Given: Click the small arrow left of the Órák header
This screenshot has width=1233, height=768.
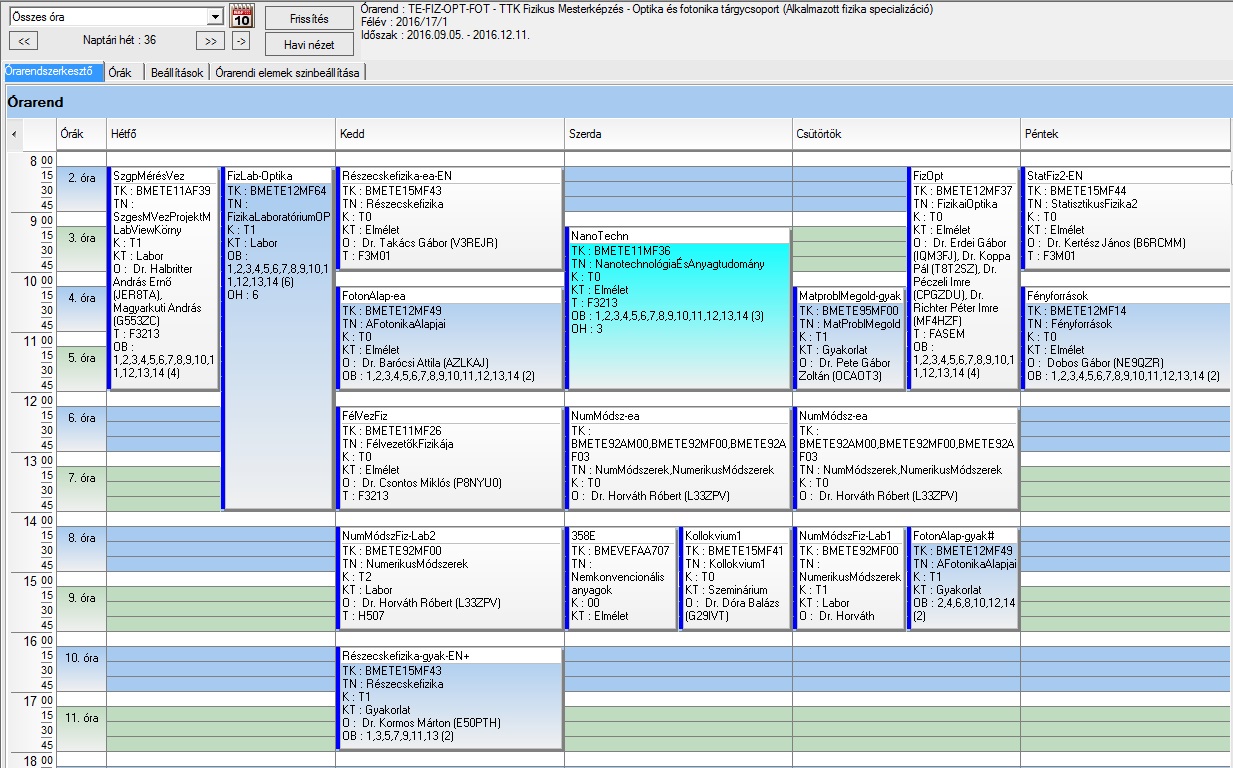Looking at the screenshot, I should click(14, 134).
